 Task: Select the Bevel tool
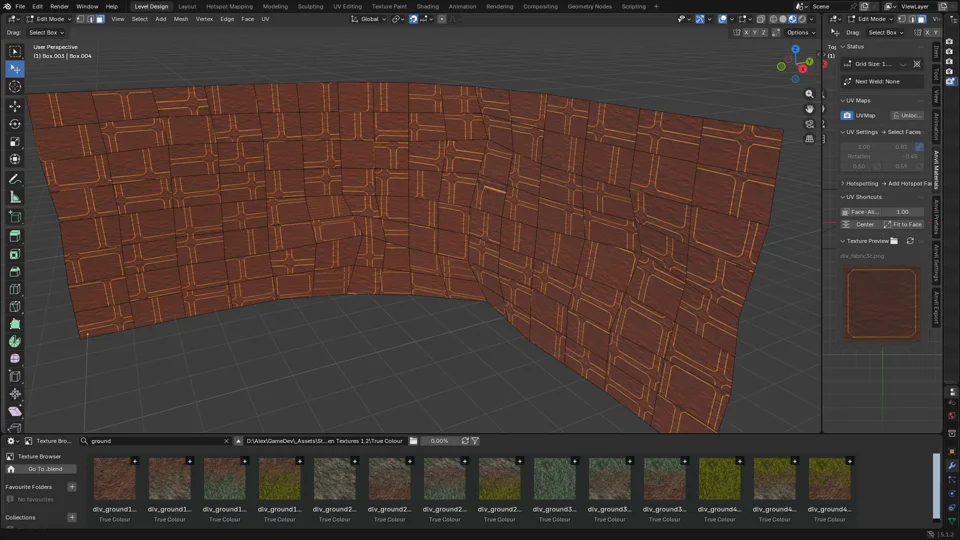[x=15, y=272]
